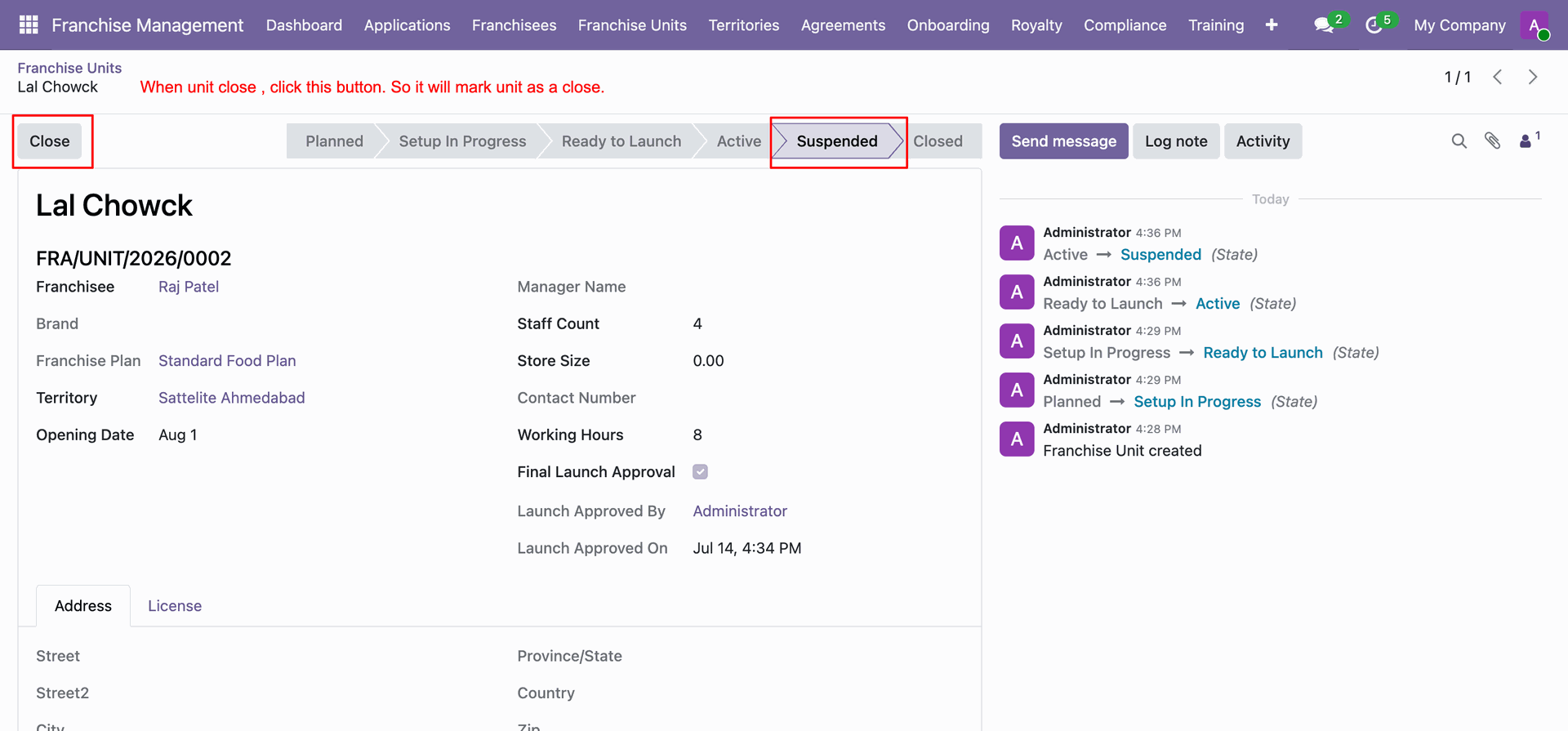Open the Compliance menu
Image resolution: width=1568 pixels, height=731 pixels.
click(x=1125, y=25)
